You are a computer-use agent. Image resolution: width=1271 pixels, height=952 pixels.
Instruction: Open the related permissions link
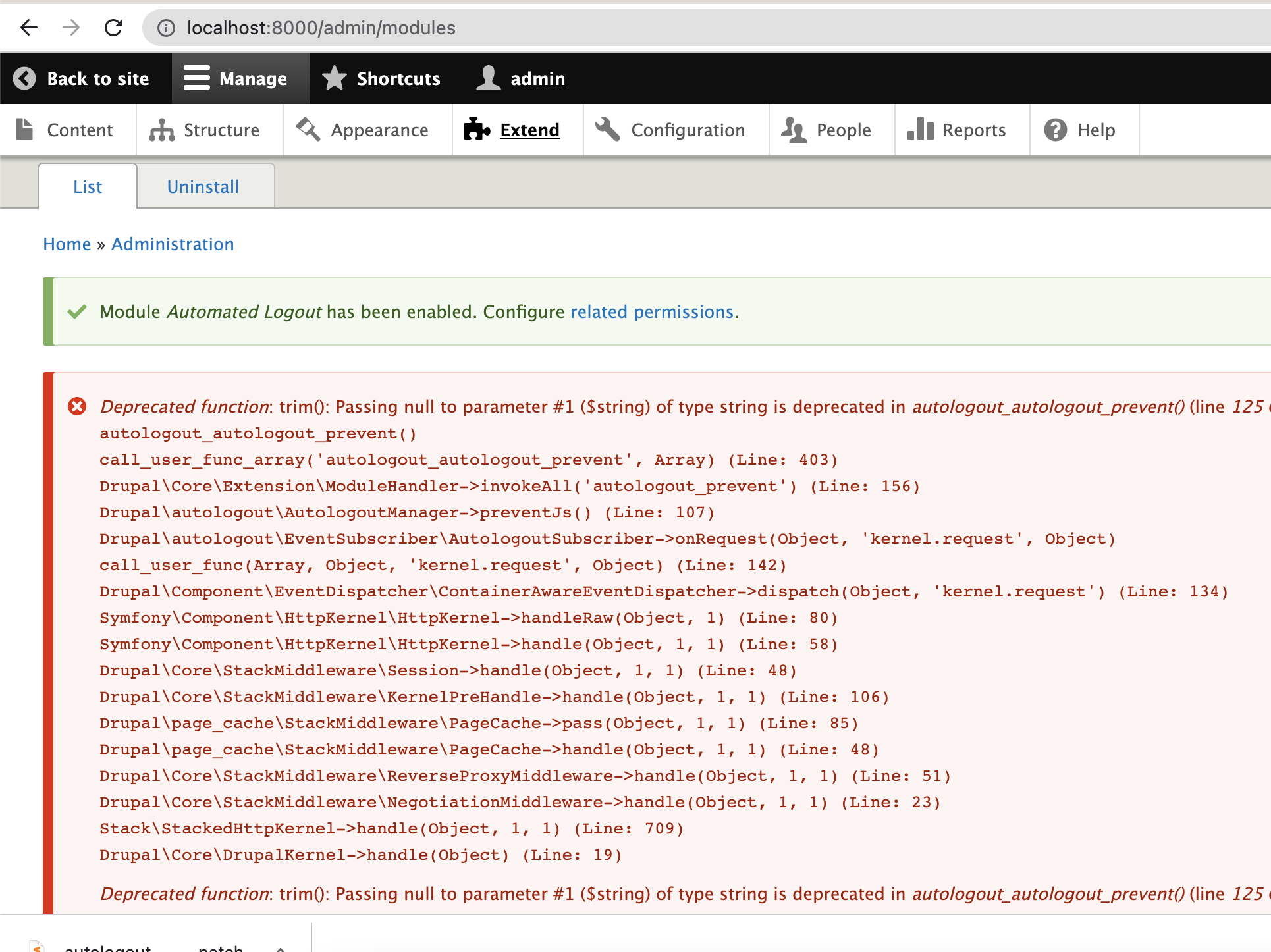(652, 312)
